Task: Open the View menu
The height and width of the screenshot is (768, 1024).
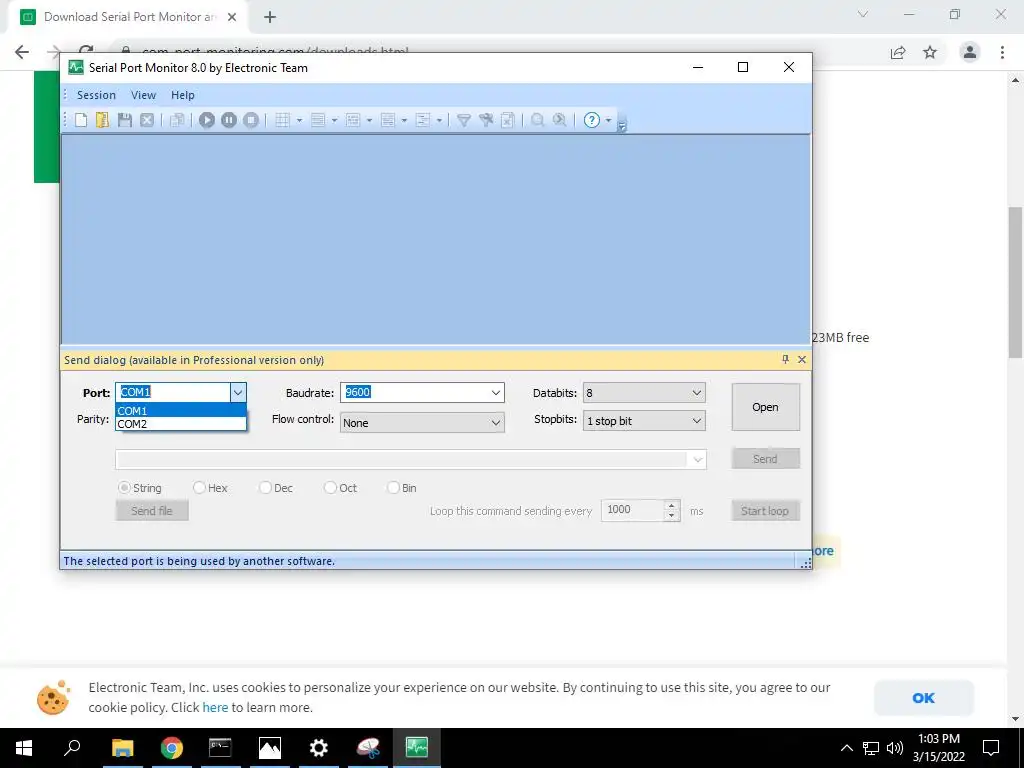Action: click(x=143, y=95)
